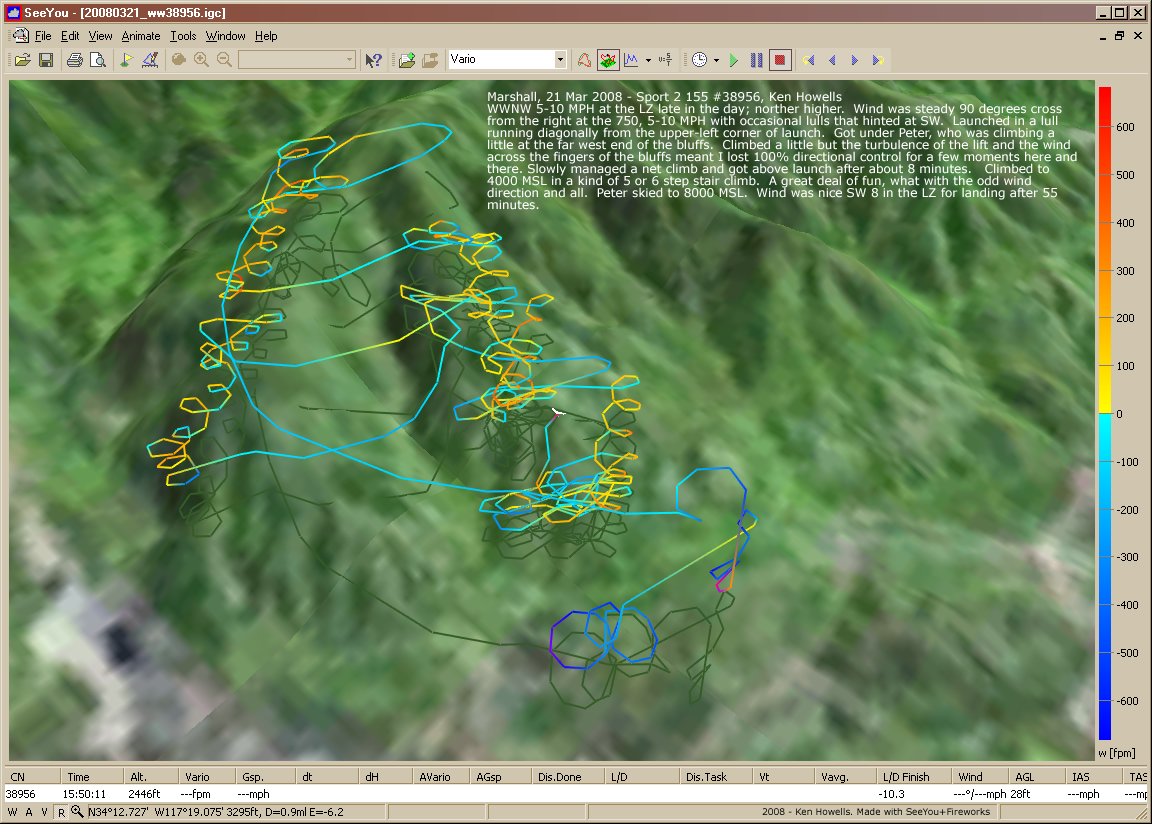Open Print Preview from the toolbar

click(97, 60)
